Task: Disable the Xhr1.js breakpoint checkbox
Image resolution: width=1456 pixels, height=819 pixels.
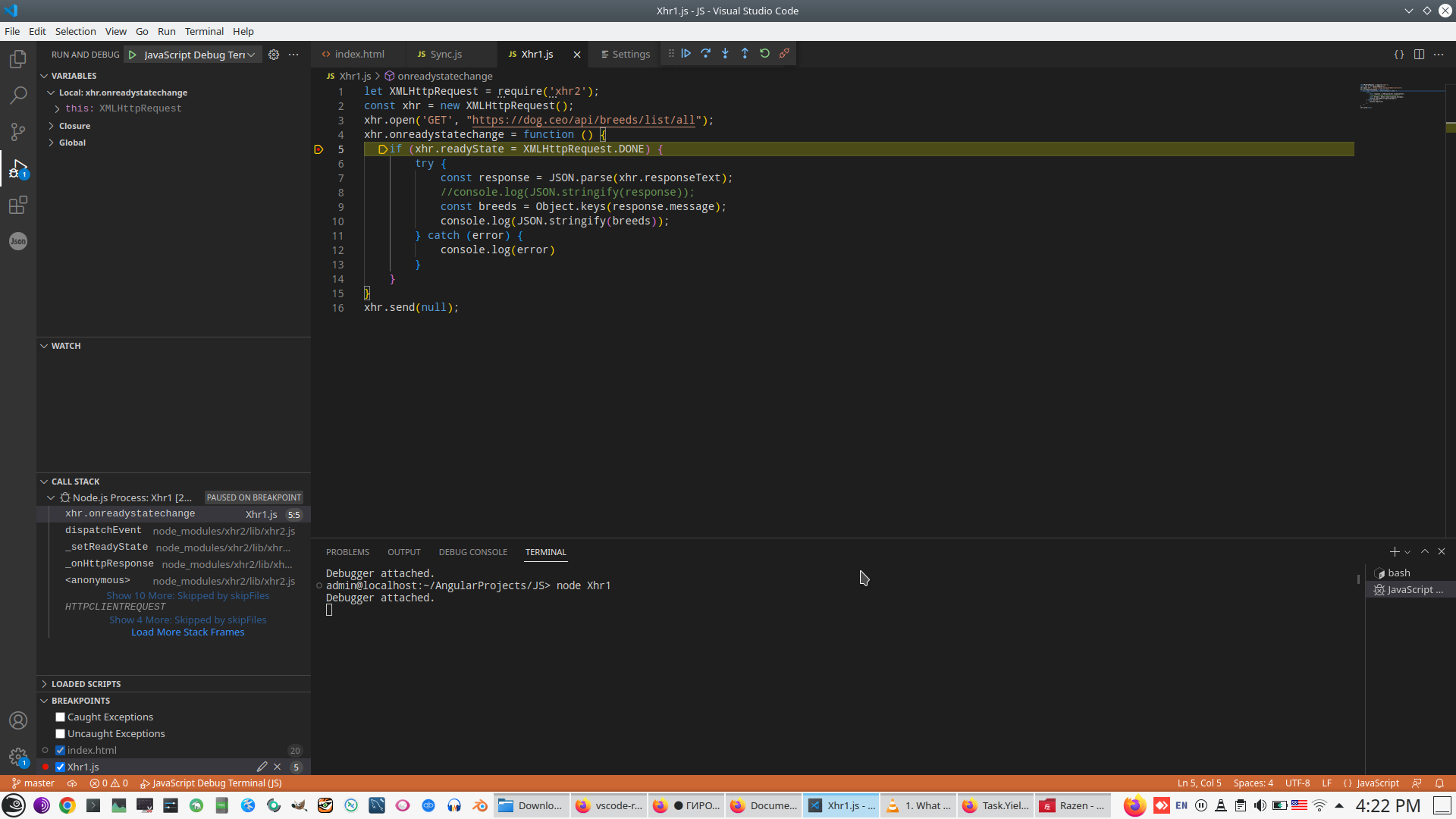Action: (61, 767)
